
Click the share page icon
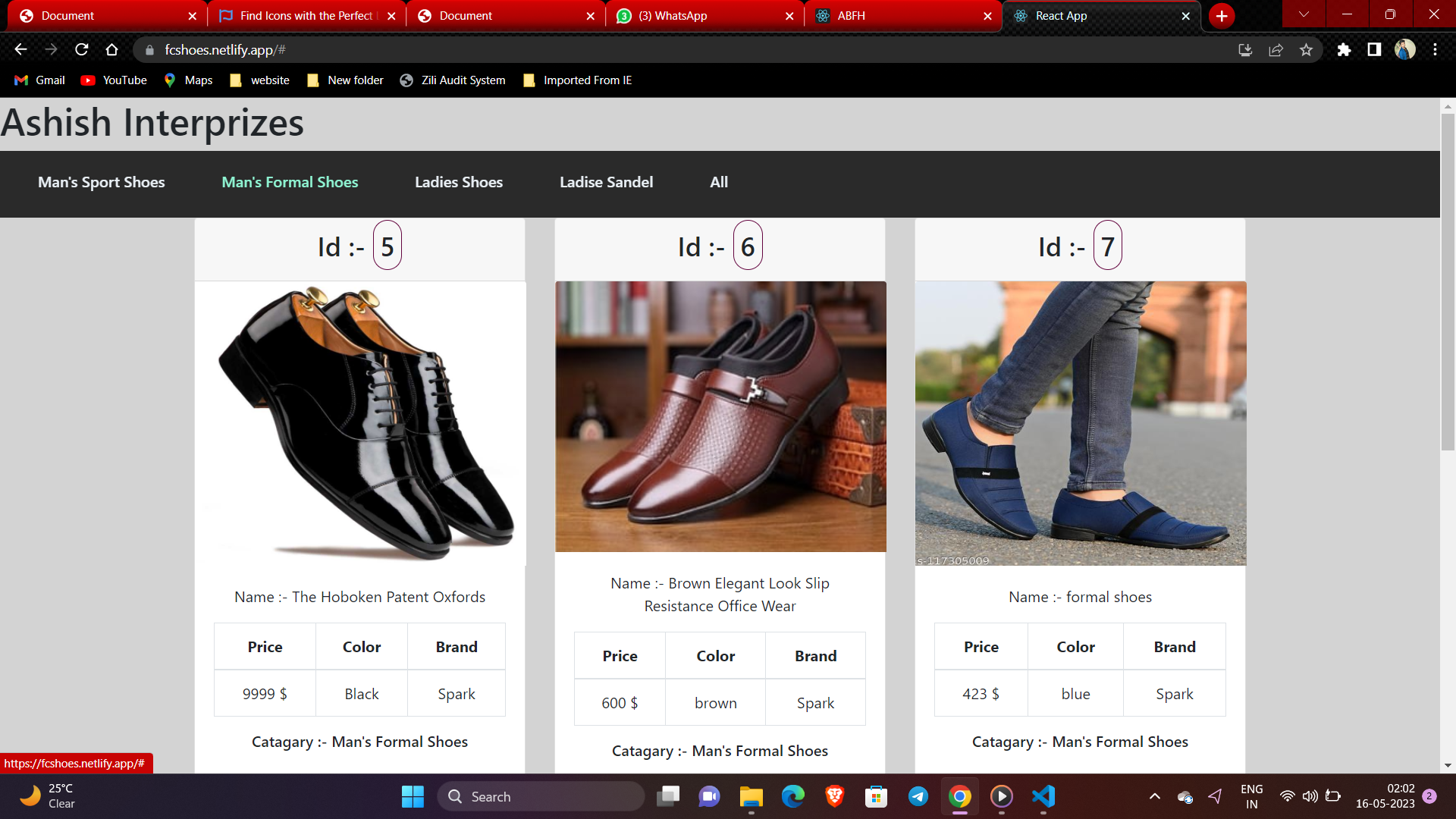pyautogui.click(x=1276, y=50)
